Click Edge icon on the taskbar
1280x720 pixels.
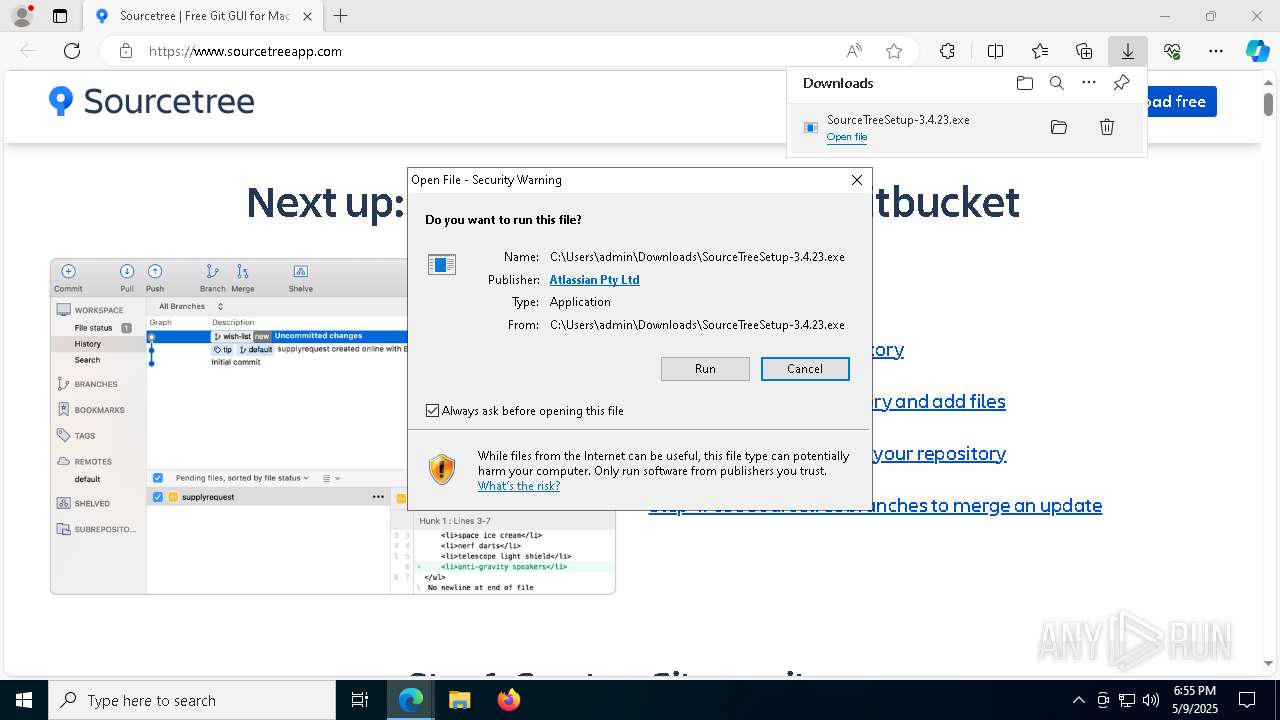[x=411, y=700]
